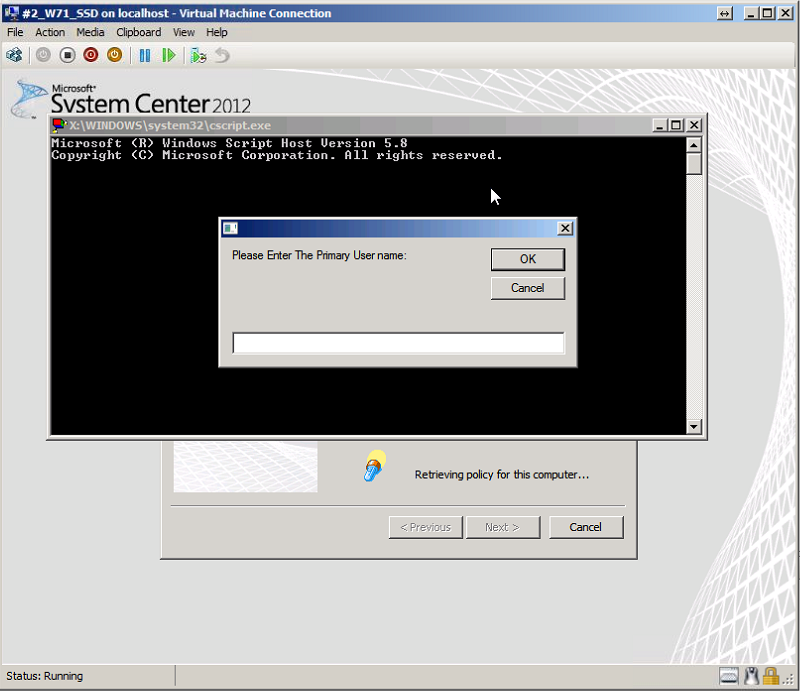Click cscript console scroll up arrow

(693, 145)
